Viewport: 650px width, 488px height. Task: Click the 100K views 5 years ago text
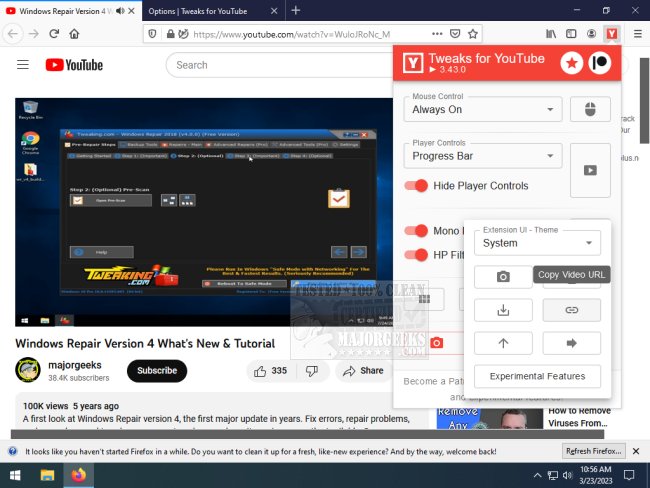tap(71, 406)
